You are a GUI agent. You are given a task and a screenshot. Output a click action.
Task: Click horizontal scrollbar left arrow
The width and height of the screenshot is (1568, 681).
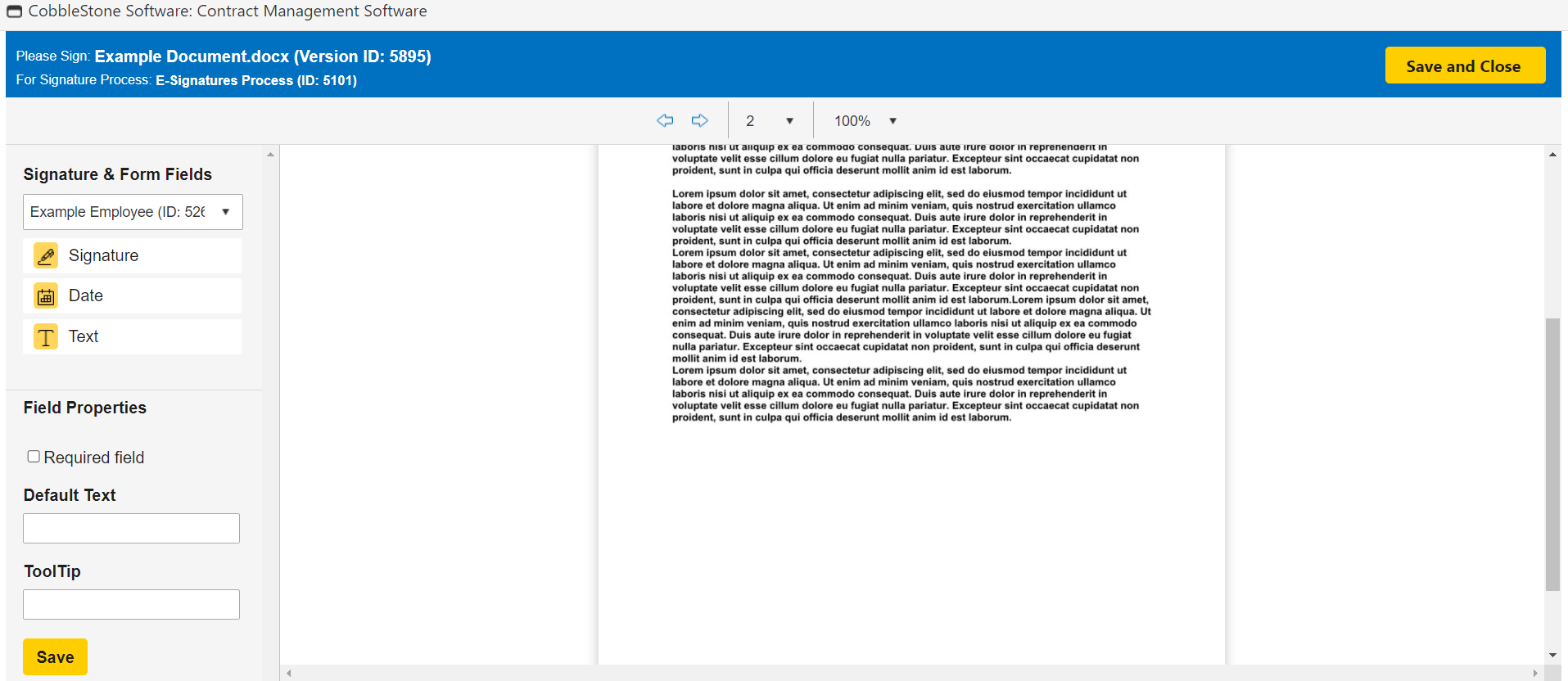coord(288,674)
